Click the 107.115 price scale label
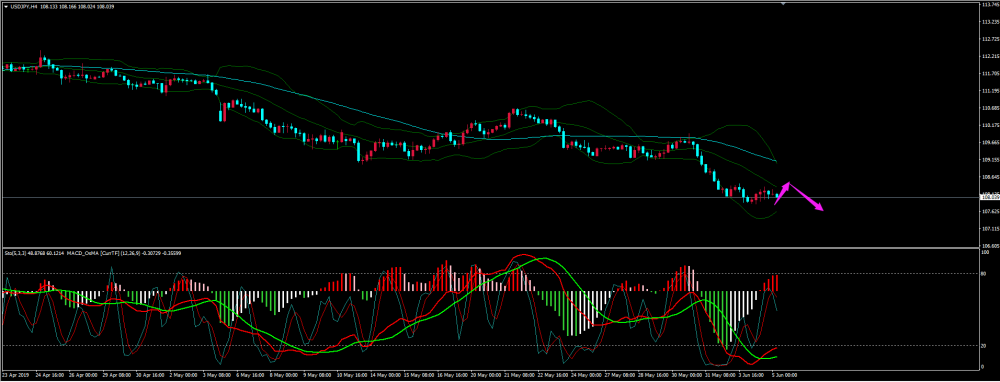 [x=990, y=229]
